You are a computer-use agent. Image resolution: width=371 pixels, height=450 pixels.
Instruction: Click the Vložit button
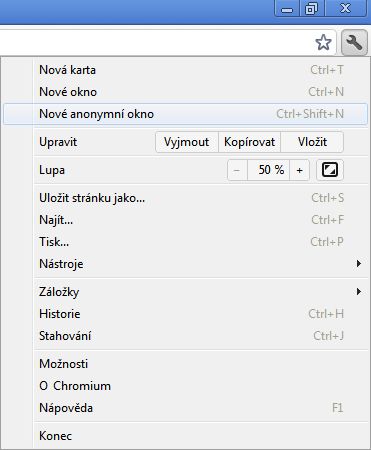click(312, 142)
